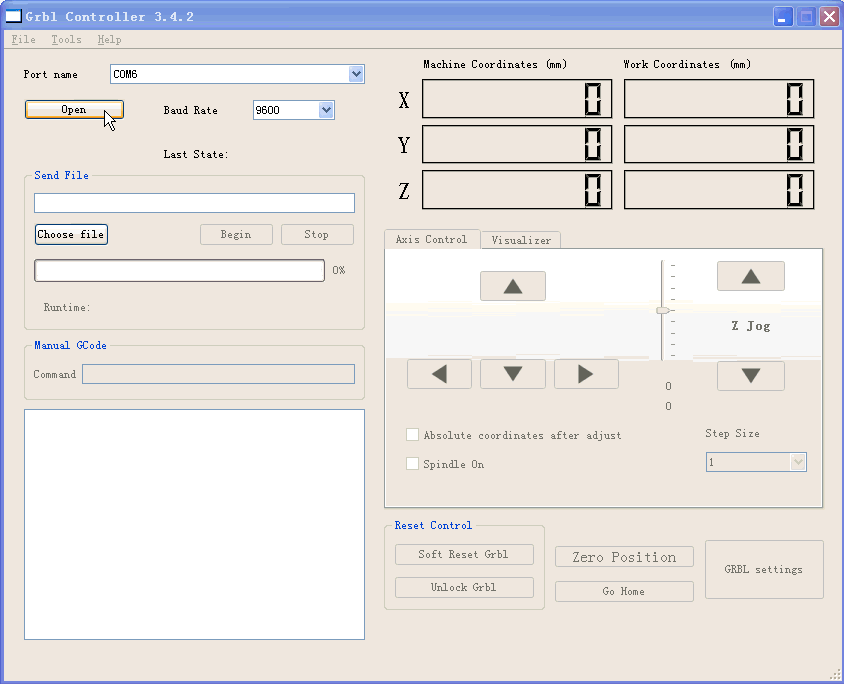Click the 'Last State:' label
The image size is (844, 684).
pyautogui.click(x=195, y=154)
